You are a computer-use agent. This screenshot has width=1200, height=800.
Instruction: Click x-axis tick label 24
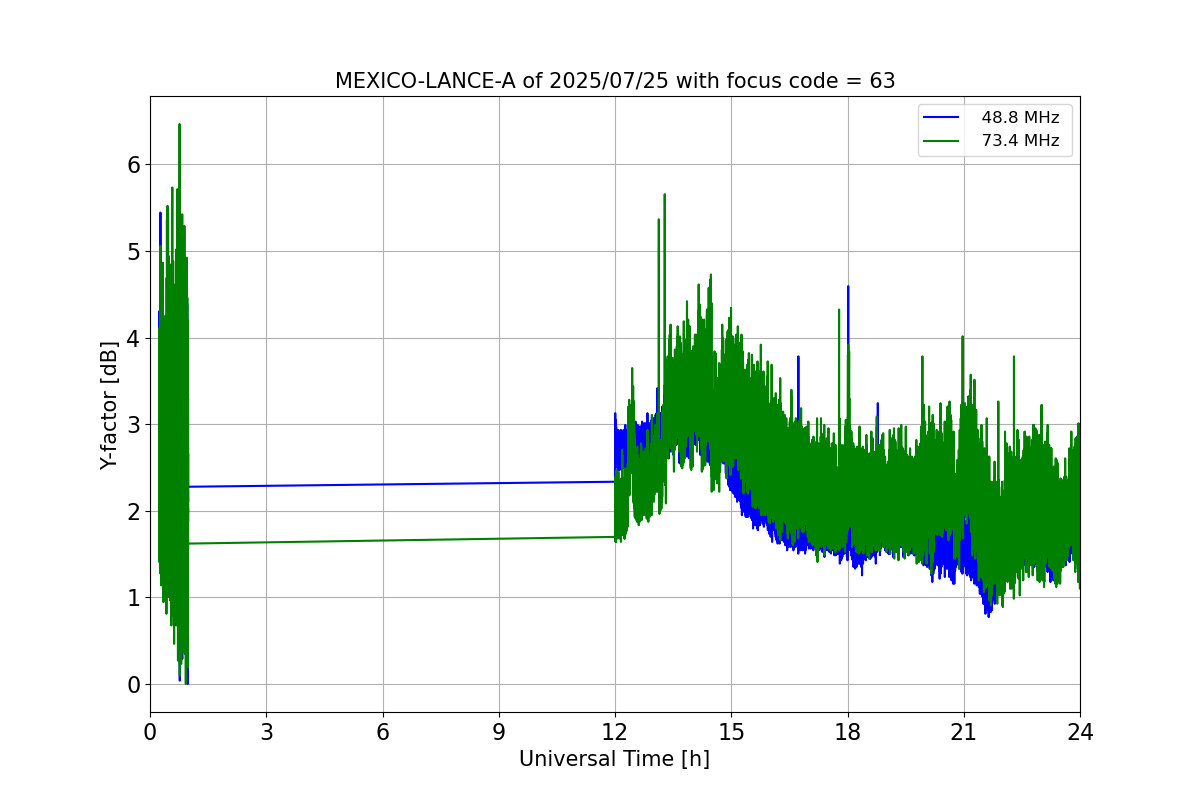point(1080,732)
